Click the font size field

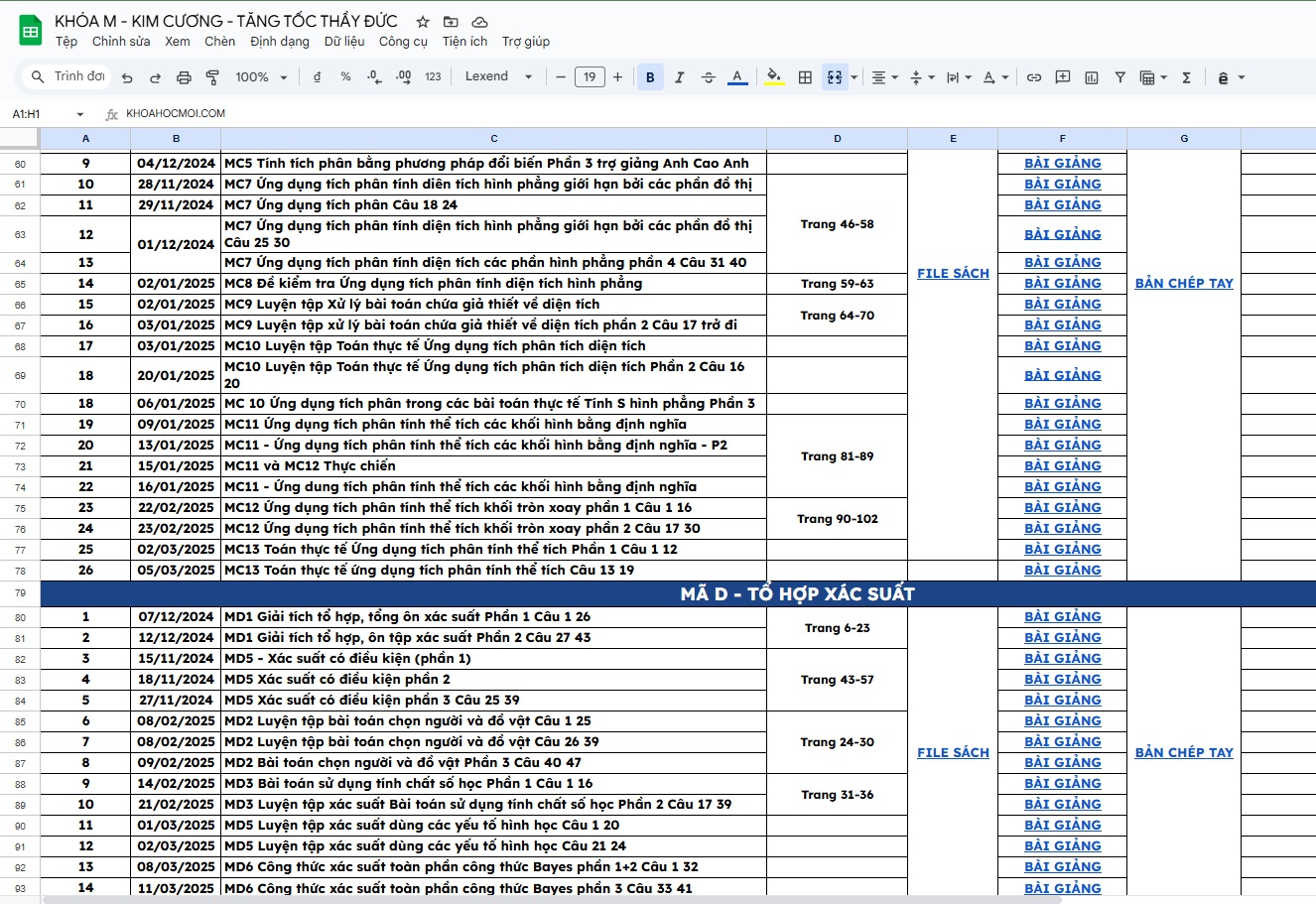(590, 77)
